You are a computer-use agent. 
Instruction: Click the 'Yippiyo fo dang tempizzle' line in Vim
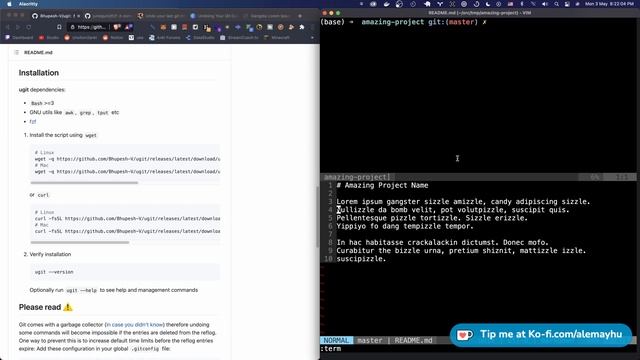405,226
